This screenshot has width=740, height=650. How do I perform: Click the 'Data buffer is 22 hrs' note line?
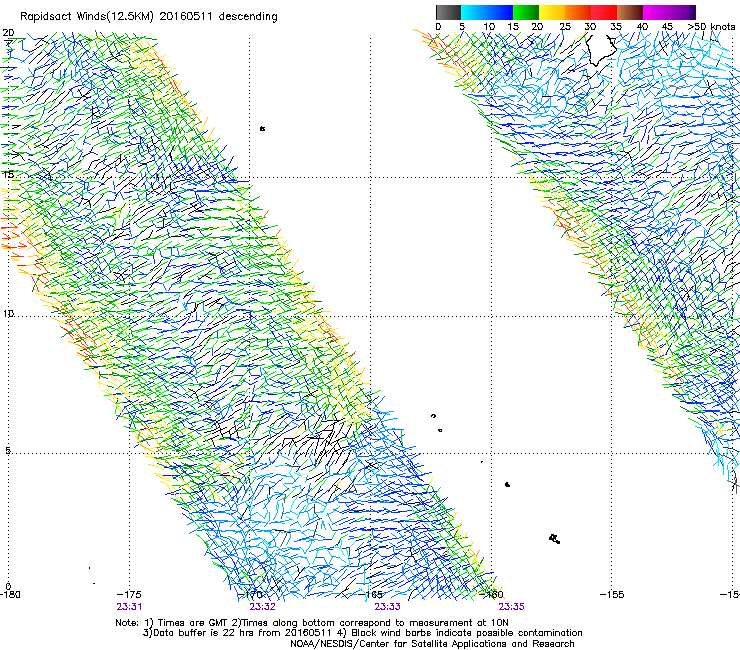coord(362,633)
